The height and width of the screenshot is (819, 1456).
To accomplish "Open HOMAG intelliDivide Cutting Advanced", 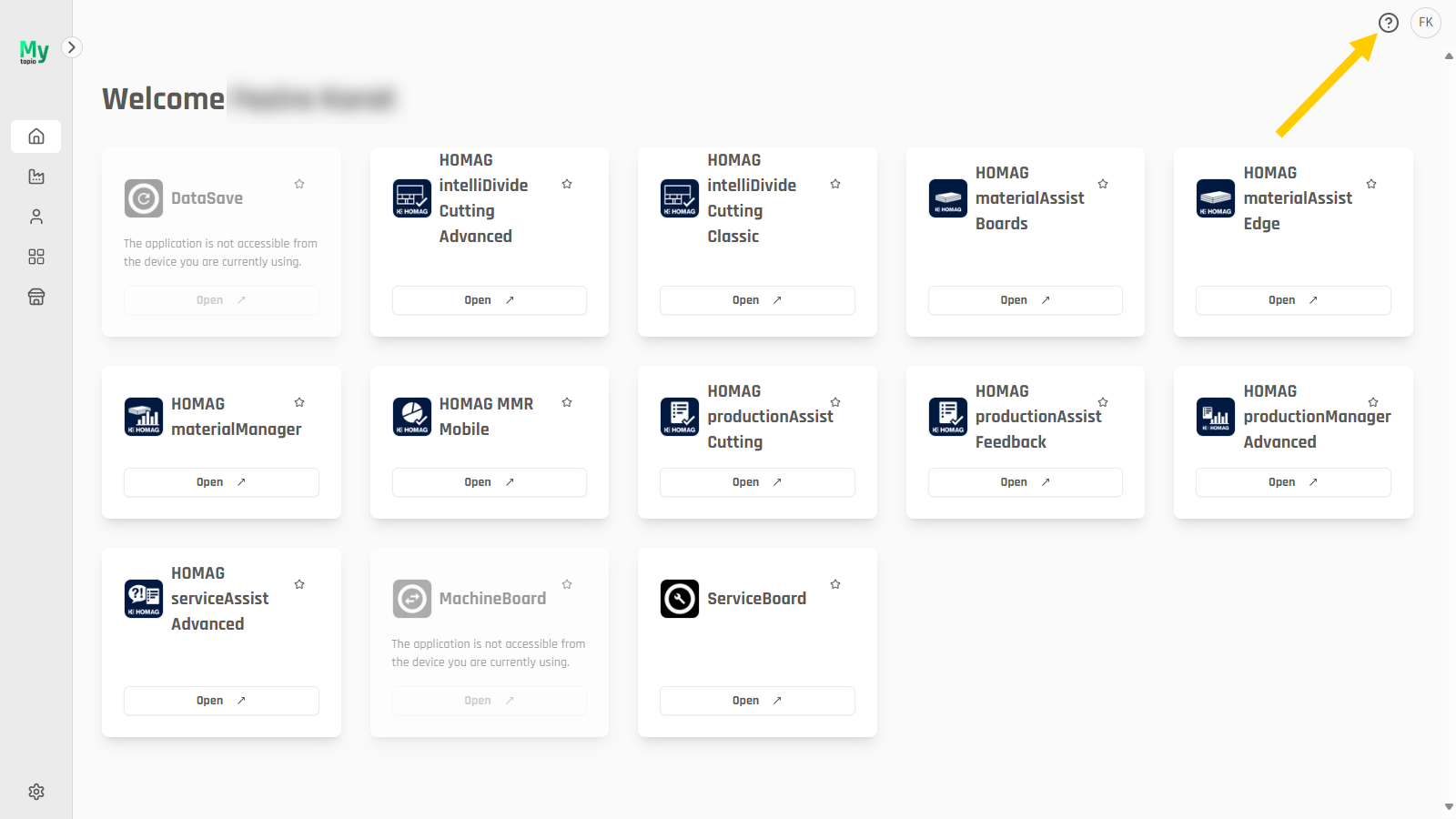I will [490, 300].
